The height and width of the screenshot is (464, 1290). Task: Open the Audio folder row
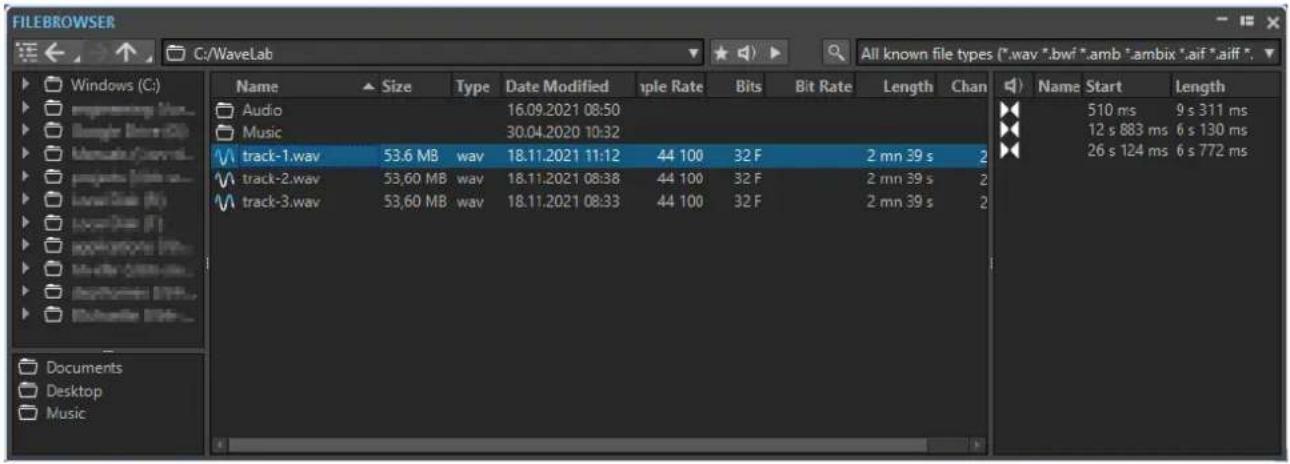[600, 110]
